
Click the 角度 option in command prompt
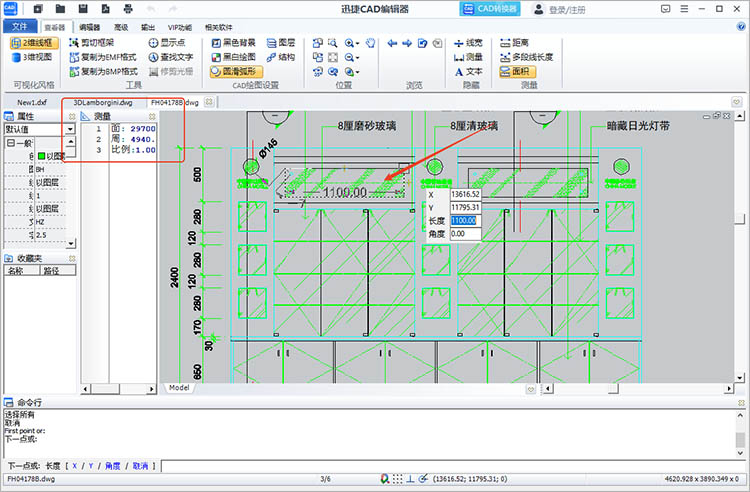(x=113, y=466)
